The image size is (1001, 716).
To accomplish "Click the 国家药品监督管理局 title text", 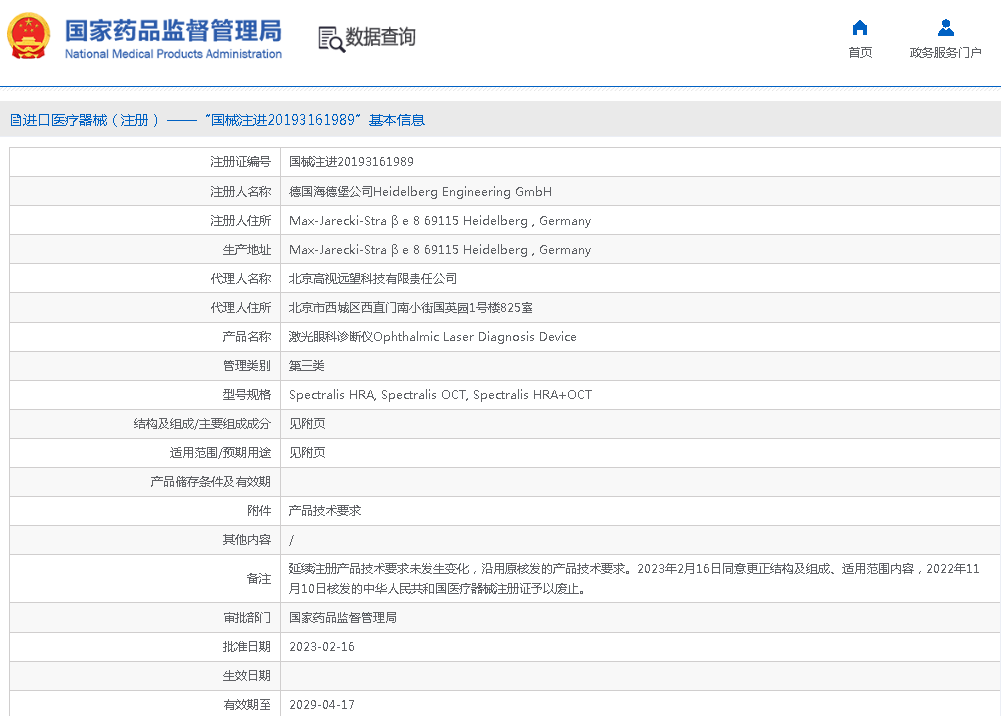I will [x=172, y=30].
